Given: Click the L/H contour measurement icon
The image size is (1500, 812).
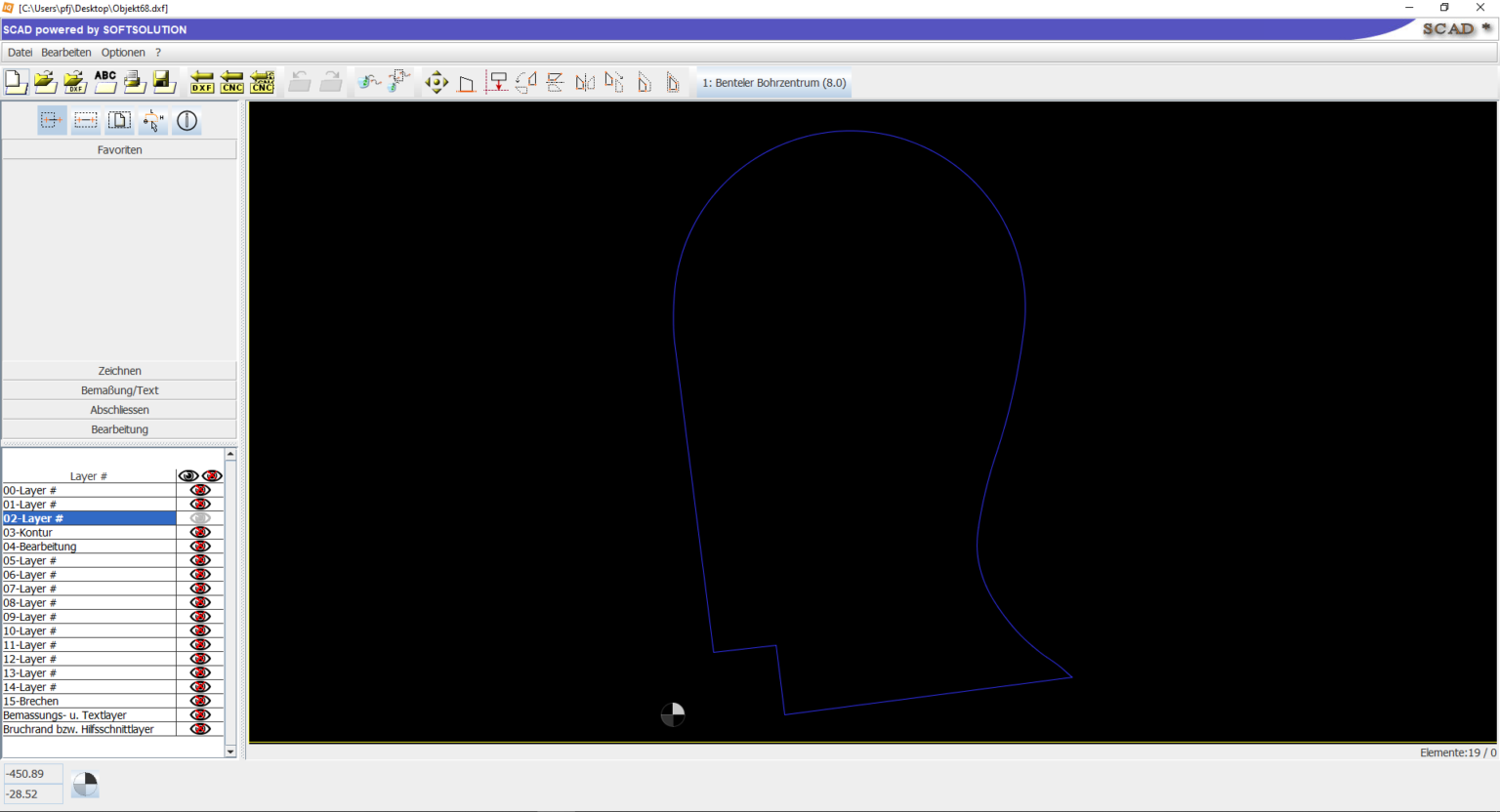Looking at the screenshot, I should click(152, 120).
